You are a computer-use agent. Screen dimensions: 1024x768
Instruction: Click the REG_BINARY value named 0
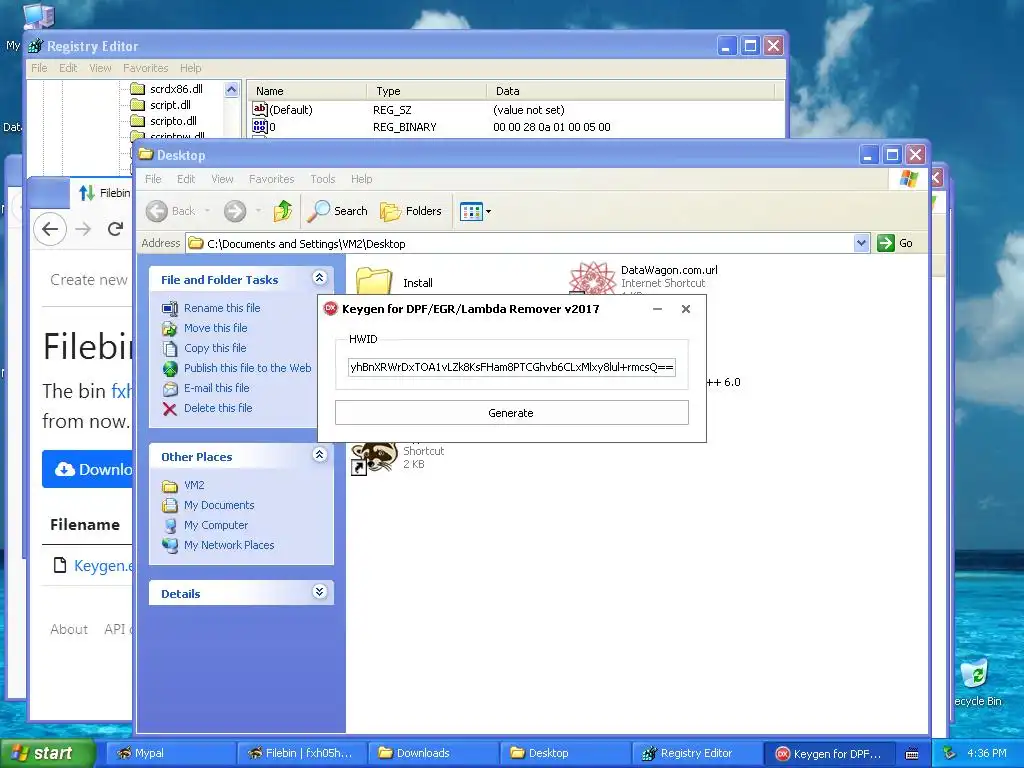click(516, 127)
